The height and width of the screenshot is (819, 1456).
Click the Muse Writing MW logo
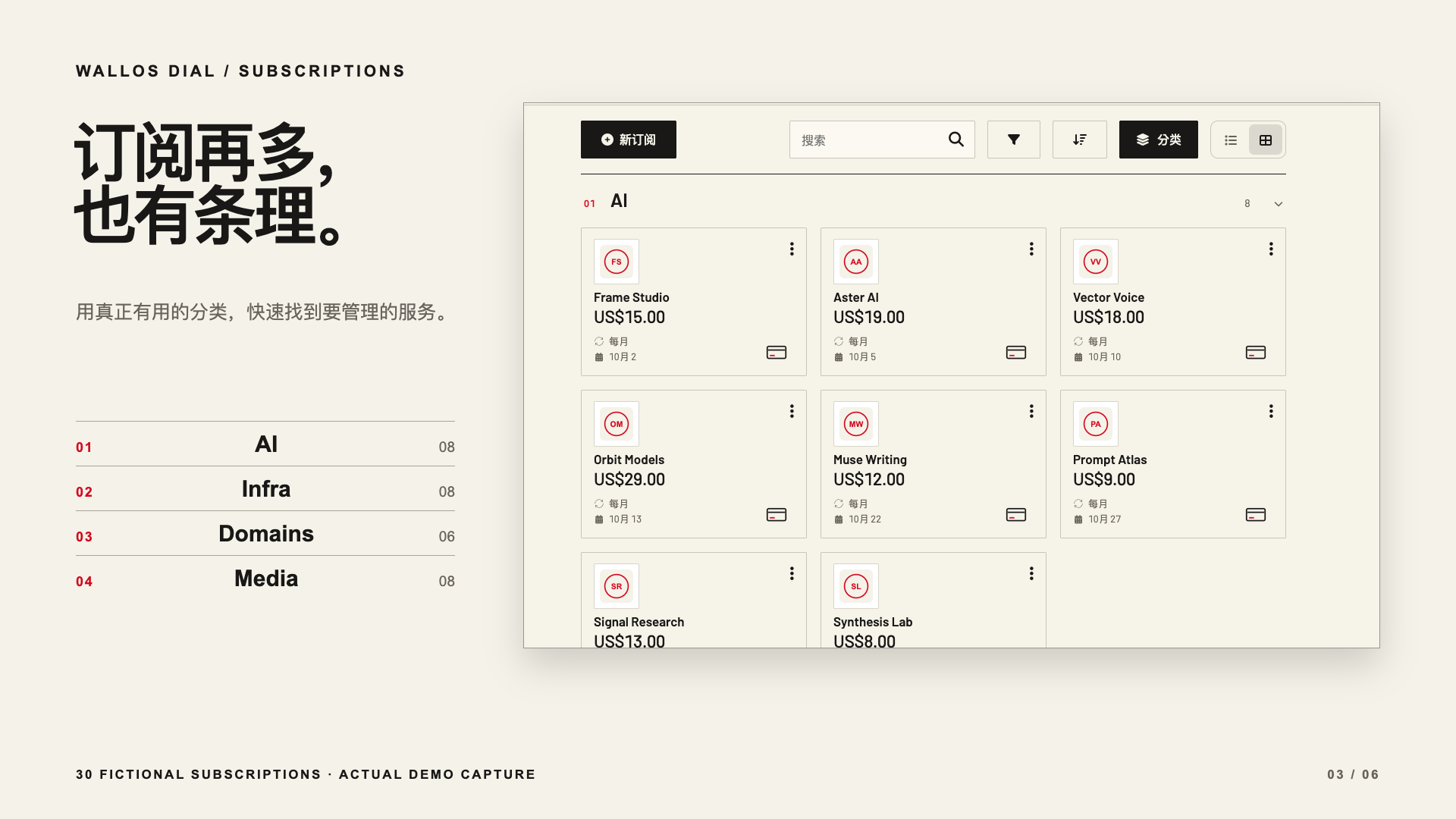[856, 424]
